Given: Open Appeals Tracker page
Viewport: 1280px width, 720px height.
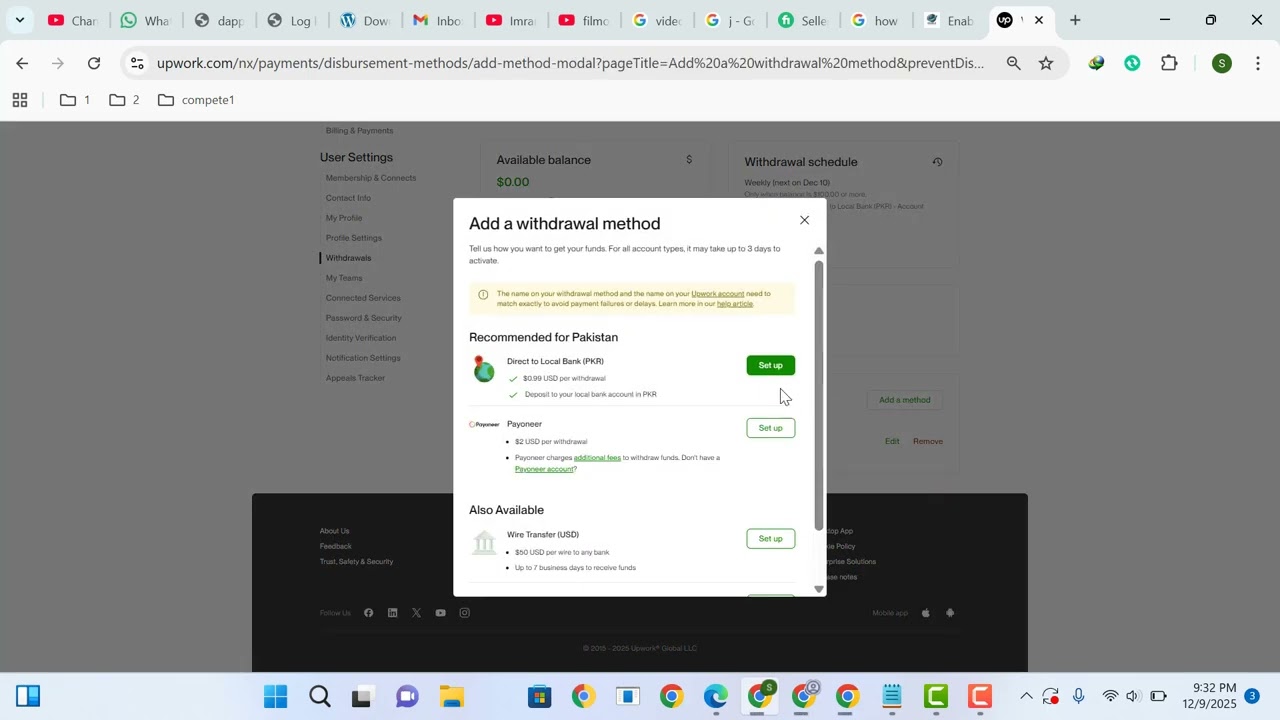Looking at the screenshot, I should click(355, 378).
